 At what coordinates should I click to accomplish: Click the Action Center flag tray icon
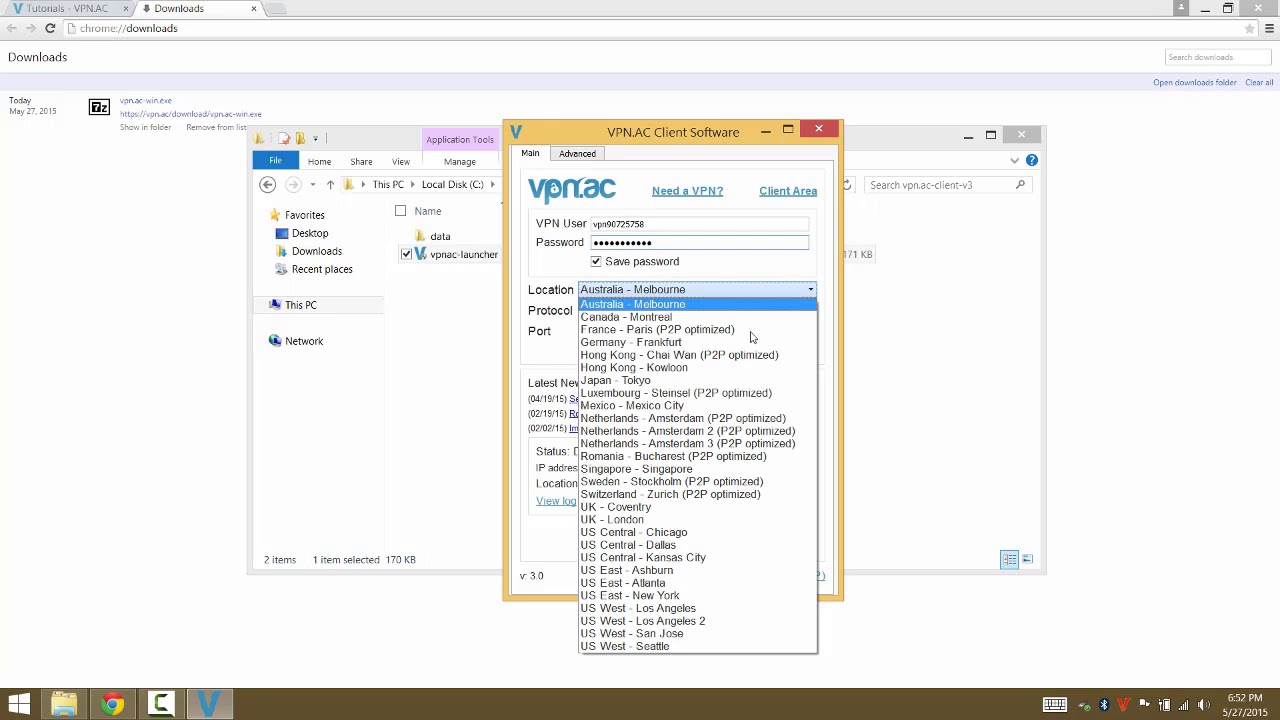coord(1144,705)
